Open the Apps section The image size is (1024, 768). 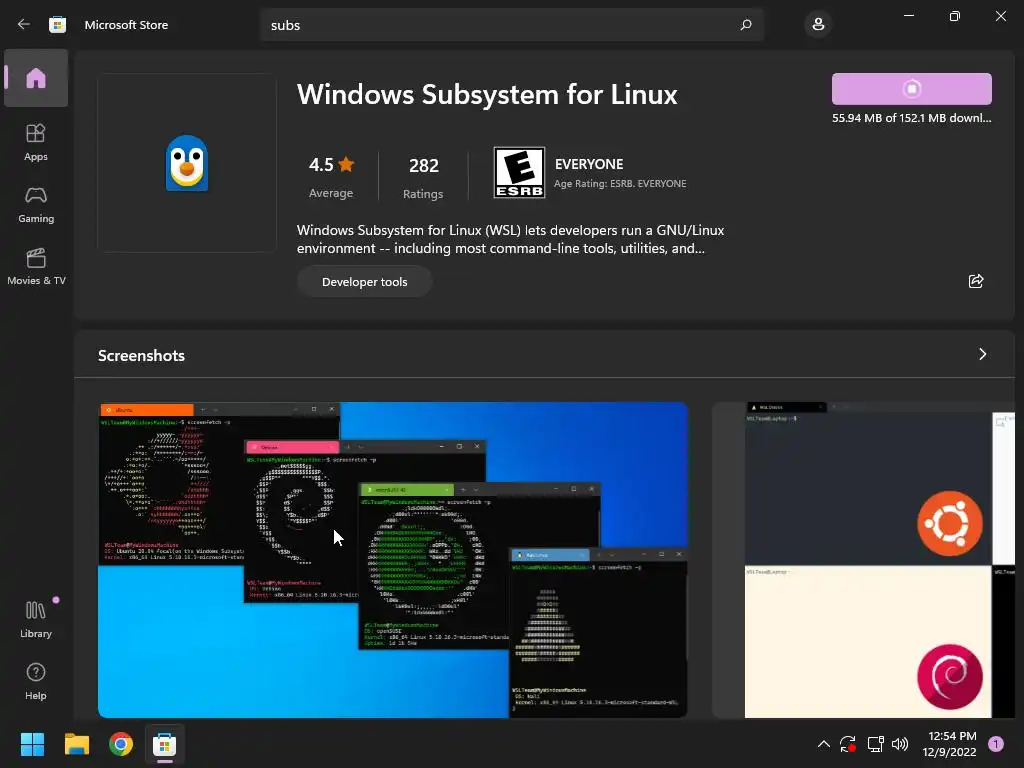(36, 142)
